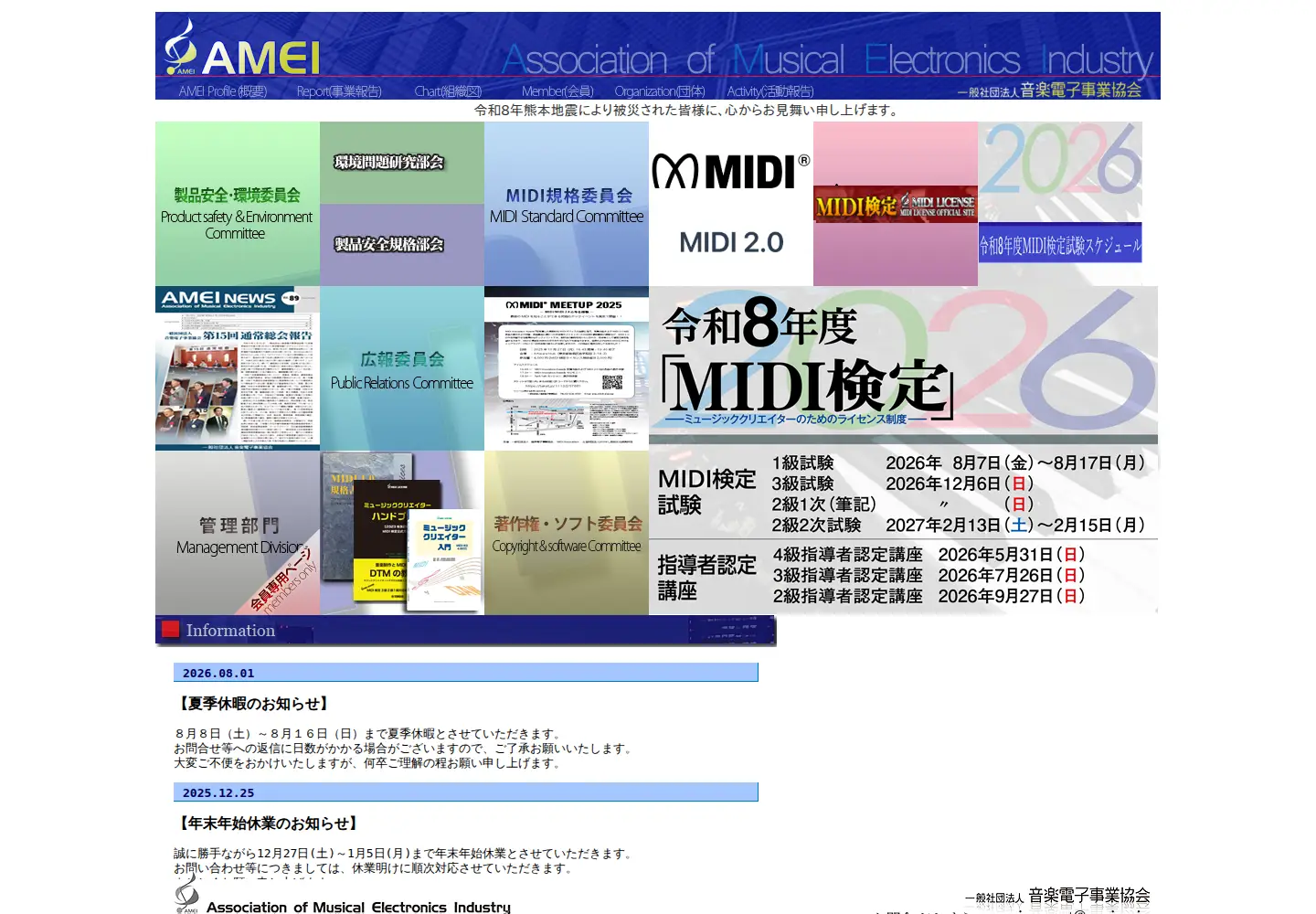Open the AMEI Profile menu item
This screenshot has width=1316, height=914.
223,91
